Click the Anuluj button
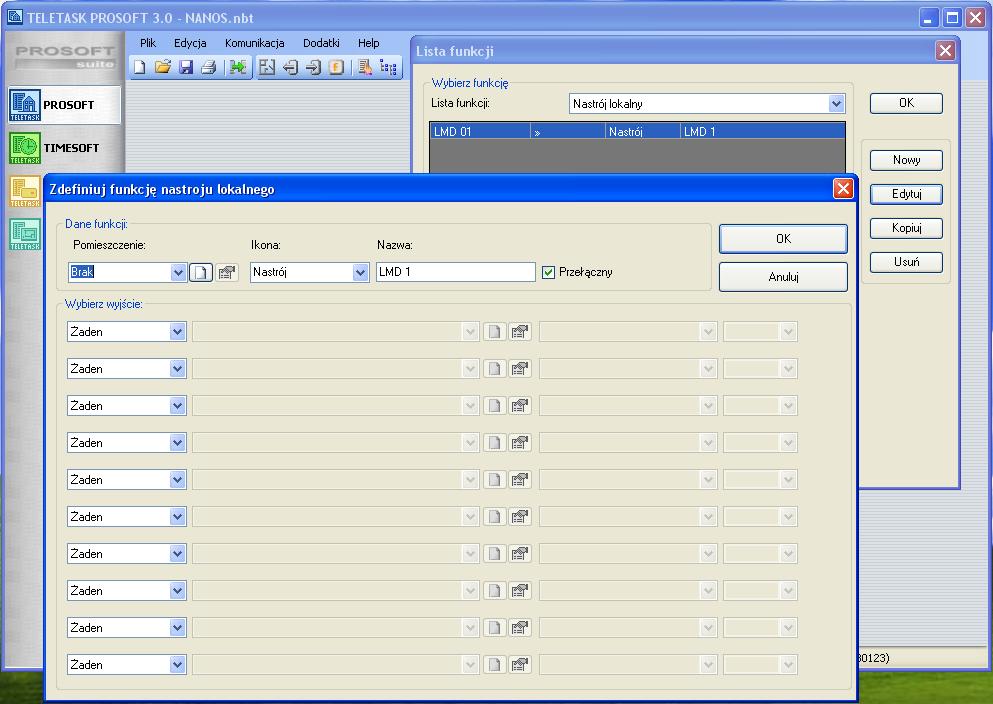The image size is (993, 704). [783, 277]
